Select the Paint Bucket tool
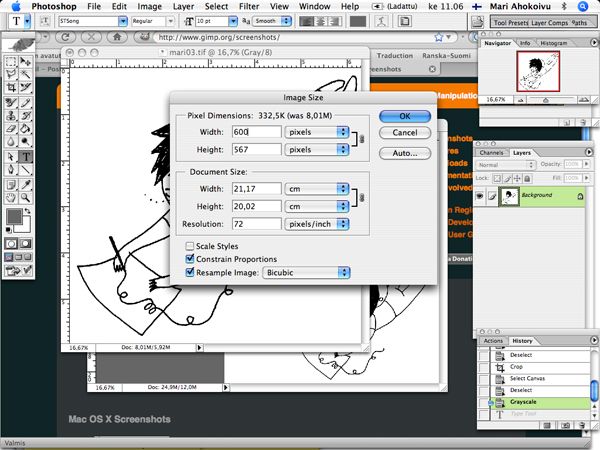600x450 pixels. pyautogui.click(x=25, y=129)
